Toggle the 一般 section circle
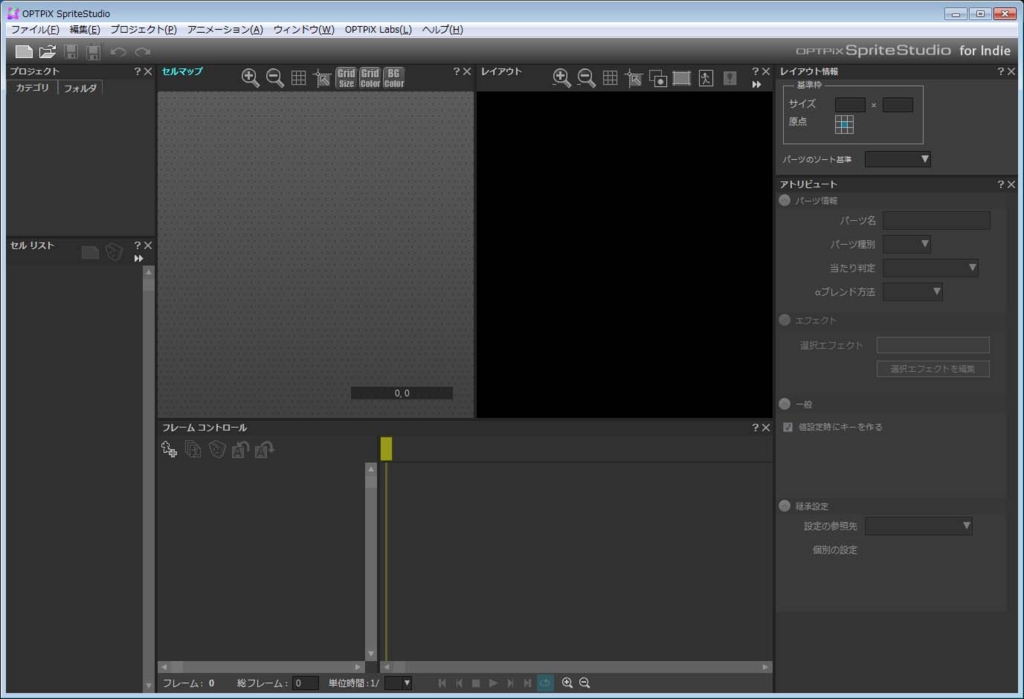Screen dimensions: 1024x699 point(784,404)
